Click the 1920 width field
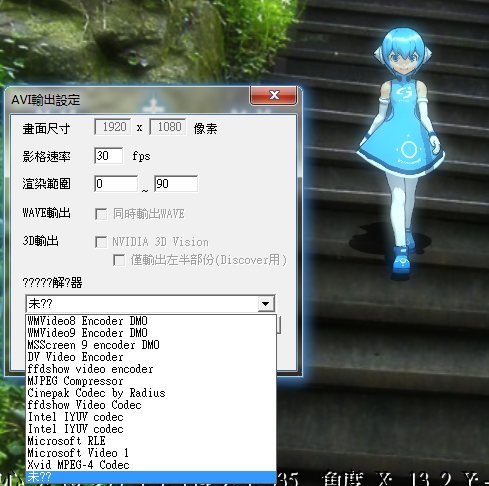489x486 pixels. click(113, 127)
